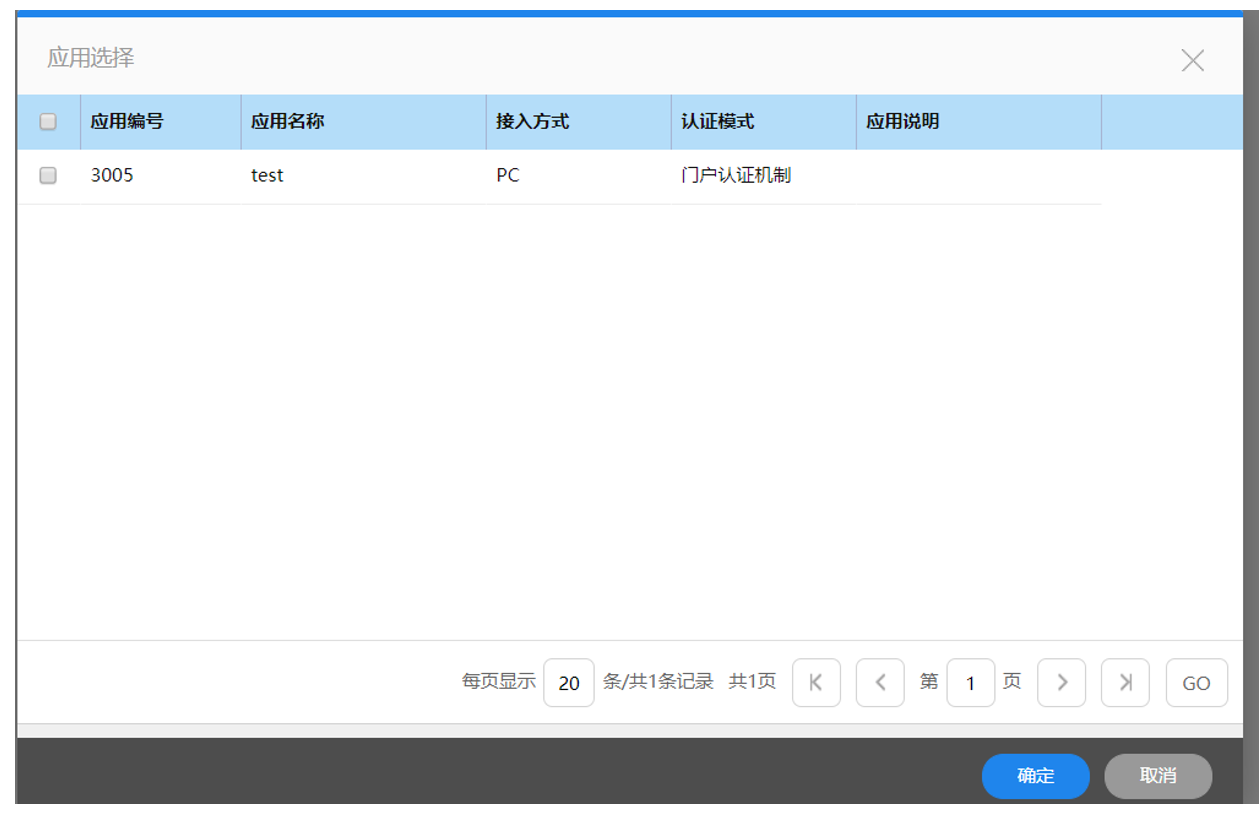
Task: Select the application named test
Action: tap(268, 176)
